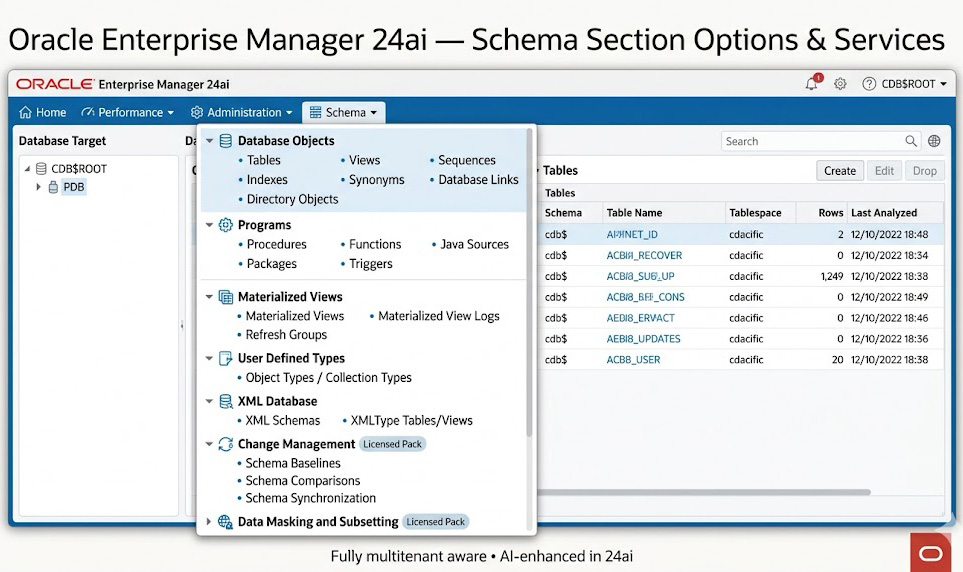Click the Drop button
Screen dimensions: 963x572
(x=924, y=171)
